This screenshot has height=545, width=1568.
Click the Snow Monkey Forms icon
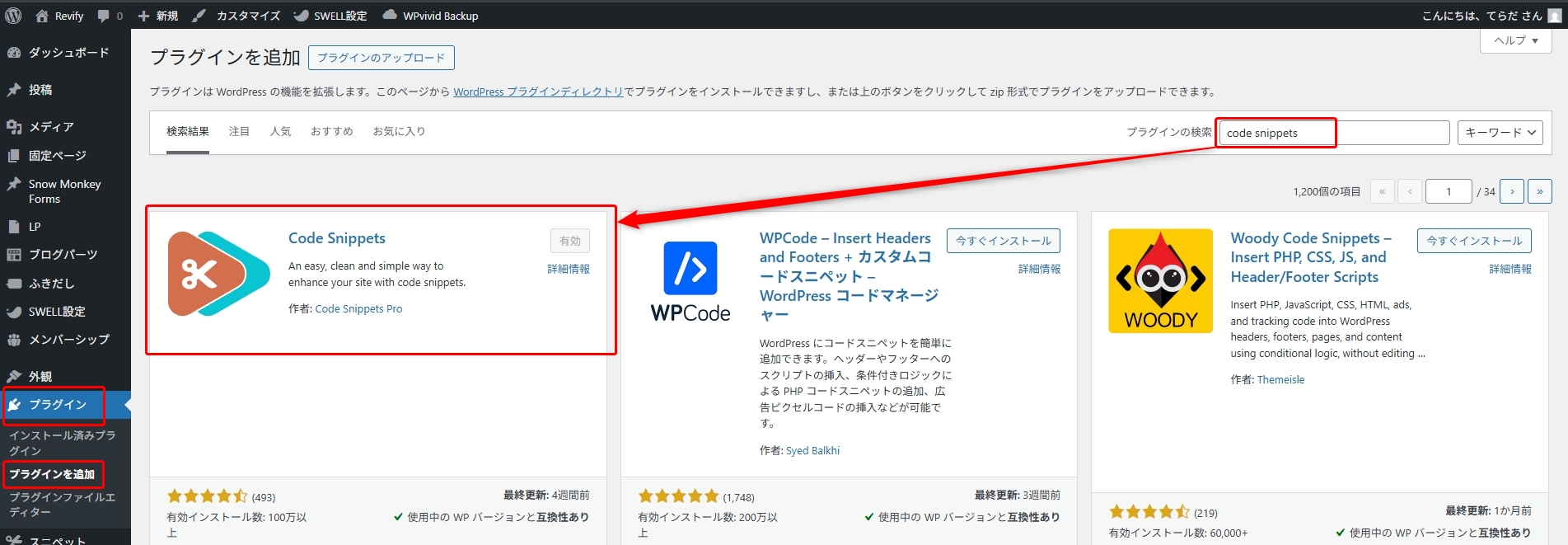click(14, 185)
